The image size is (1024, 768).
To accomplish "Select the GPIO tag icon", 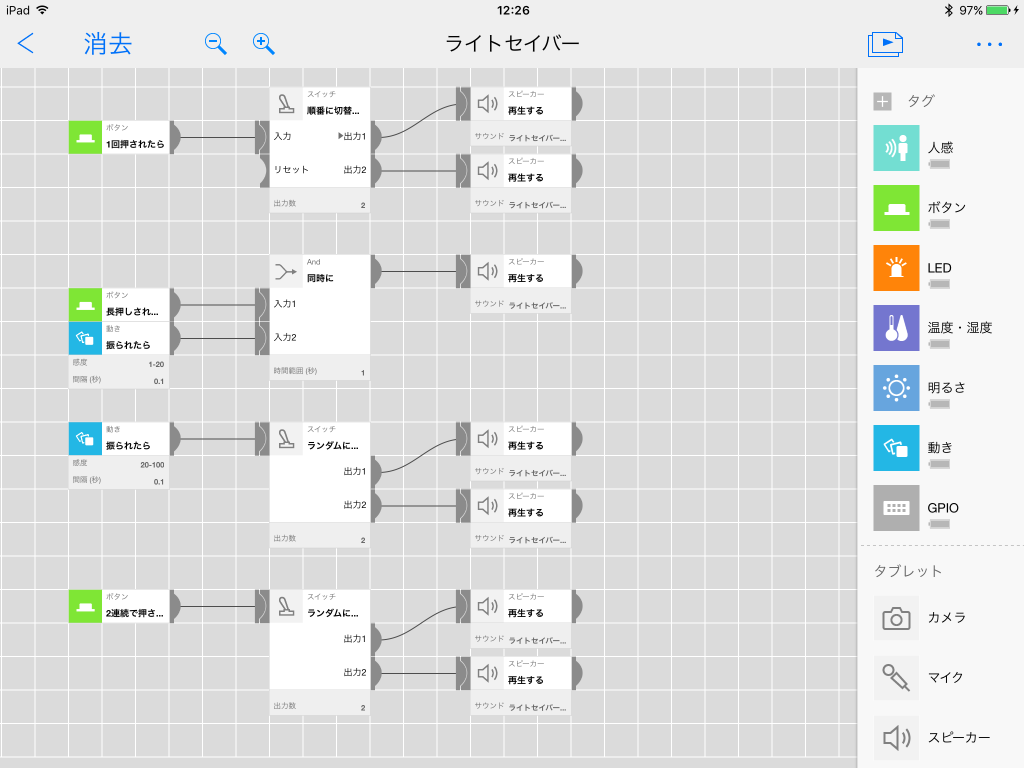I will [x=896, y=508].
